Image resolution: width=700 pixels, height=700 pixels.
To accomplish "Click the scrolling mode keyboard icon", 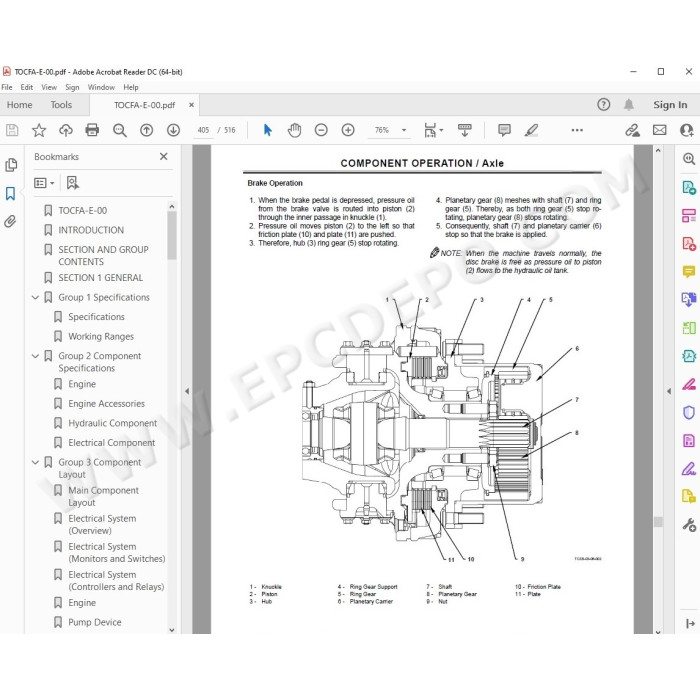I will [x=464, y=130].
